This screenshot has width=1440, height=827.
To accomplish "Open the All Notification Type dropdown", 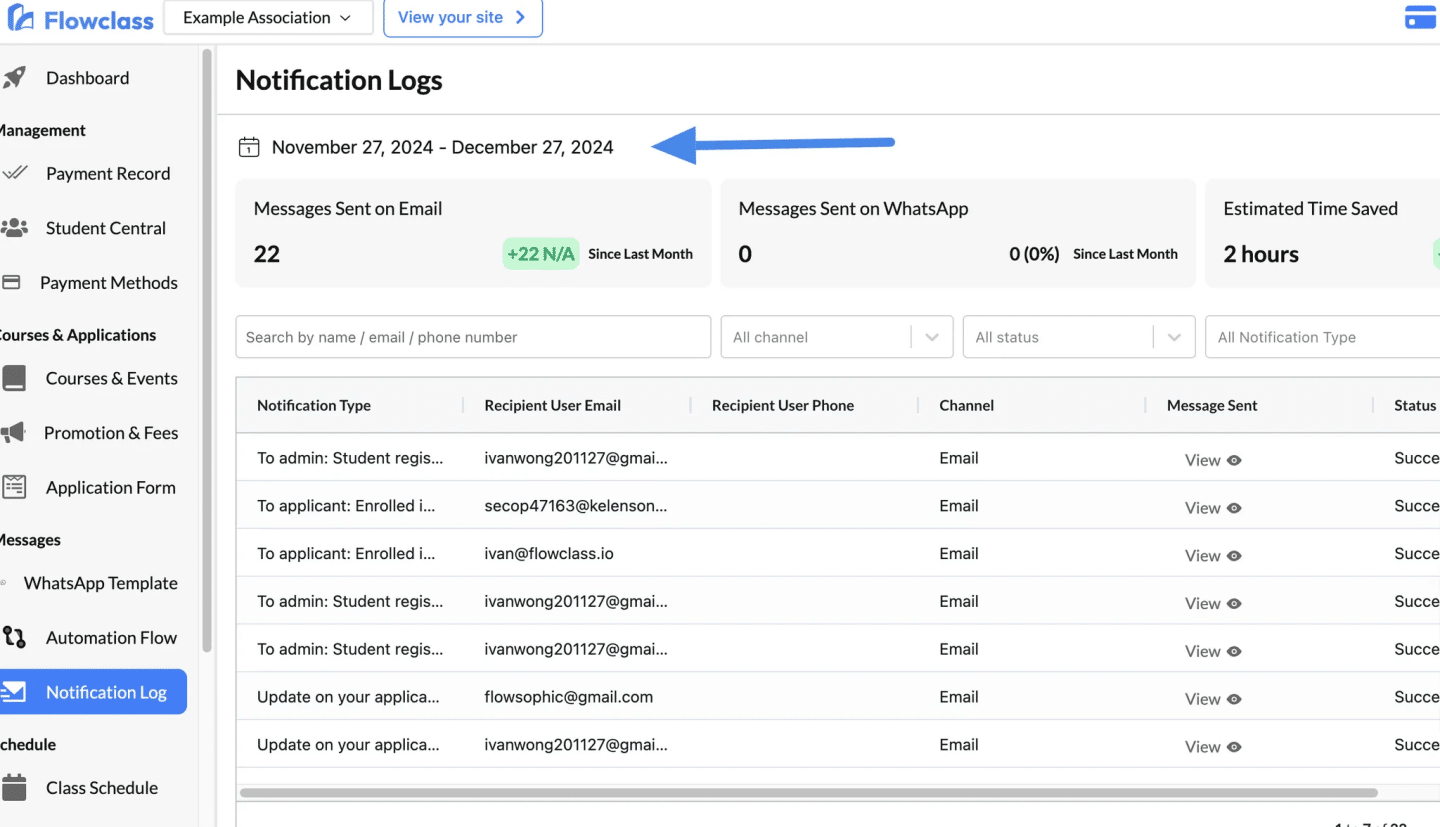I will (1323, 337).
